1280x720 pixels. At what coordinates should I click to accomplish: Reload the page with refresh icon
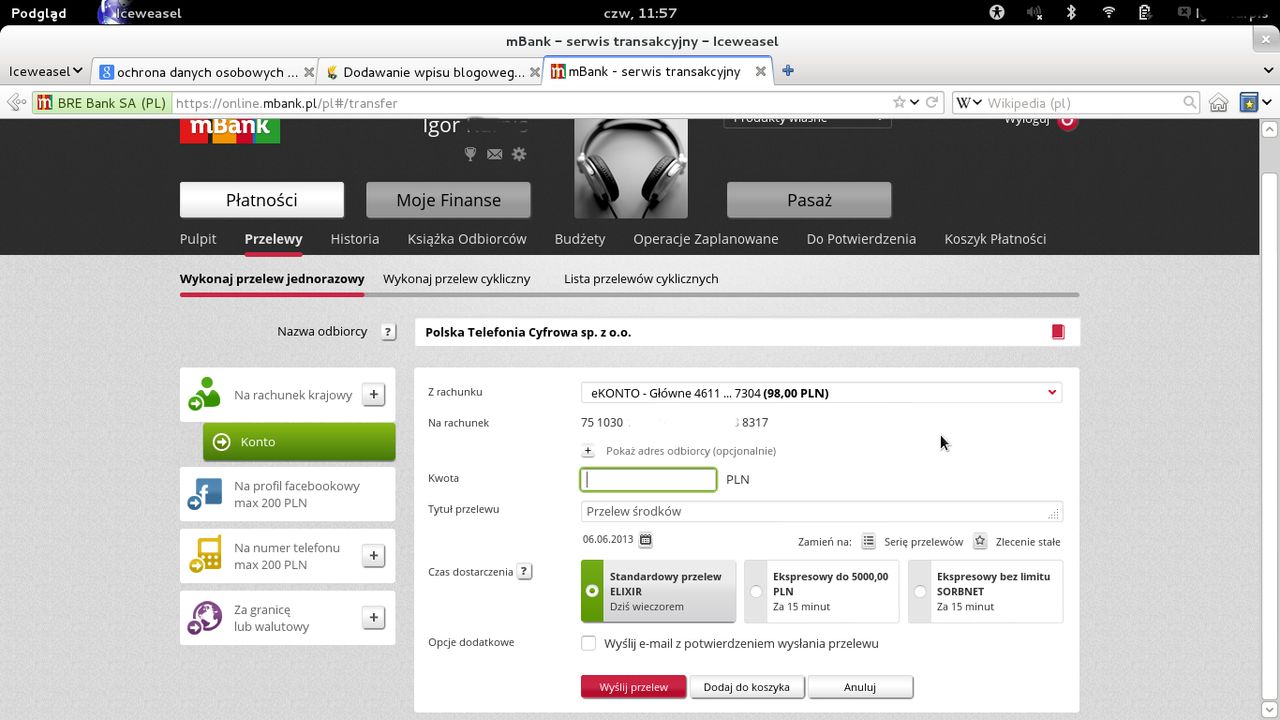pos(932,102)
